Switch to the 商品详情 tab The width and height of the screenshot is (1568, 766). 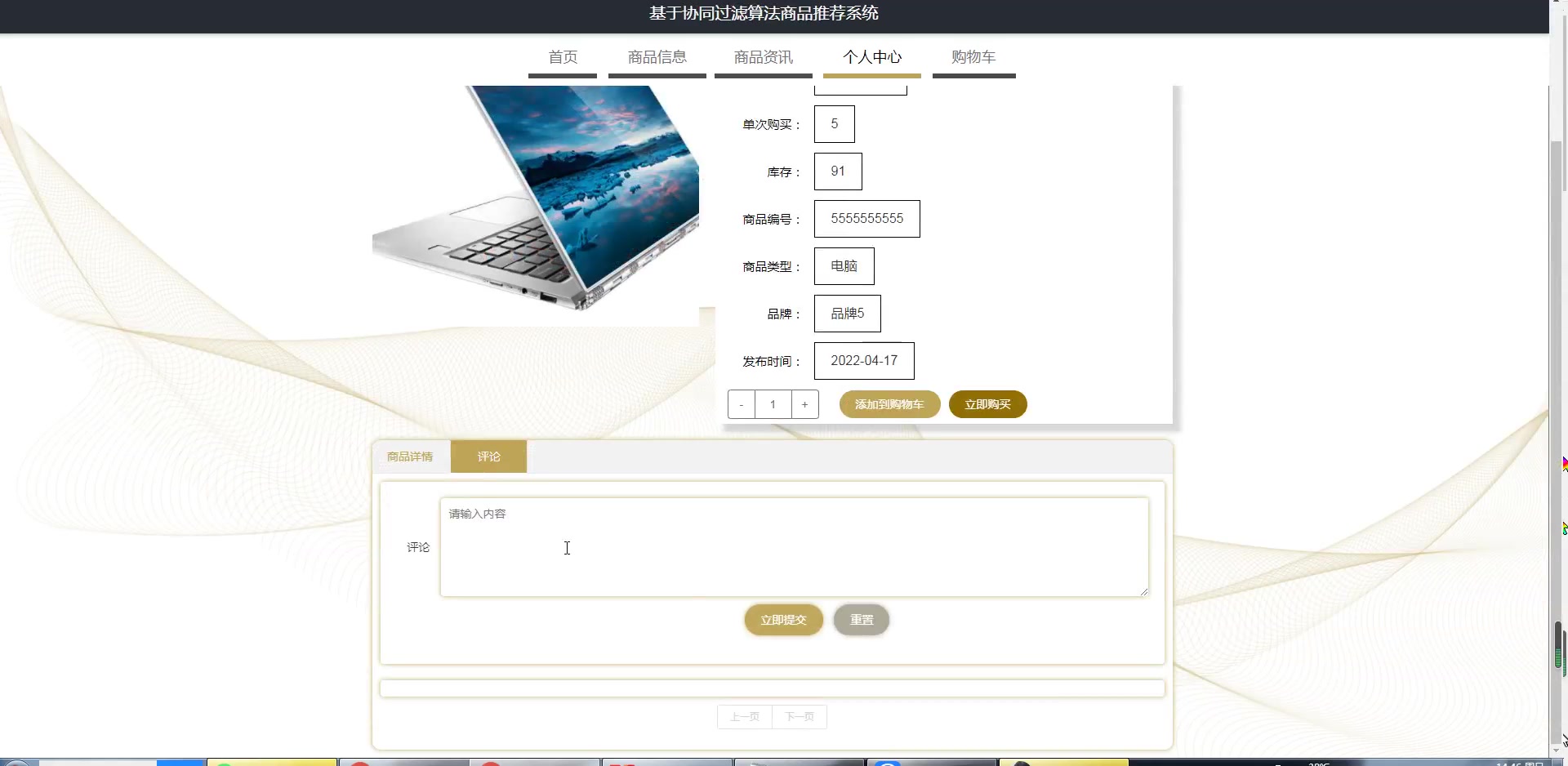(410, 456)
